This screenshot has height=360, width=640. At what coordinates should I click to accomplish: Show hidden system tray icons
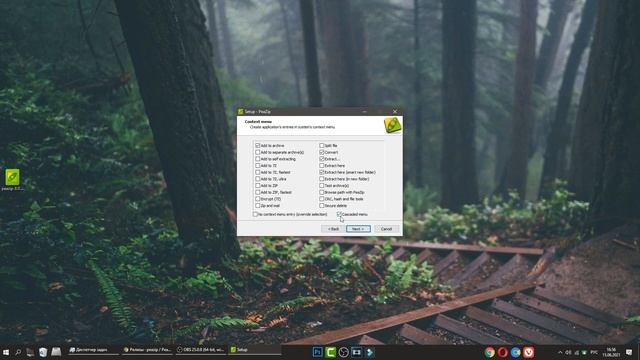pyautogui.click(x=560, y=352)
